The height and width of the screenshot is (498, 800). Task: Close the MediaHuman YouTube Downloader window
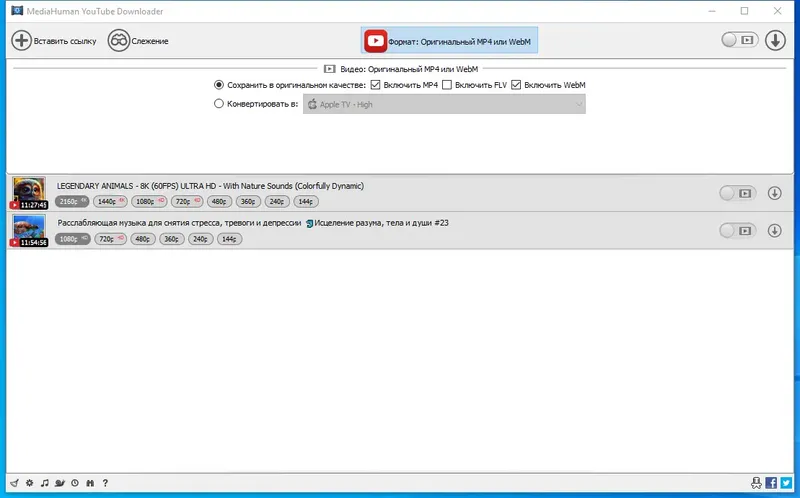778,11
